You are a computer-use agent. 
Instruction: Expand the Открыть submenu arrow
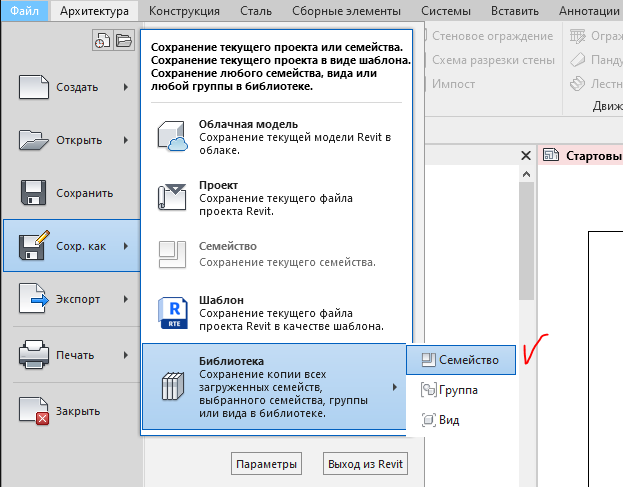126,140
